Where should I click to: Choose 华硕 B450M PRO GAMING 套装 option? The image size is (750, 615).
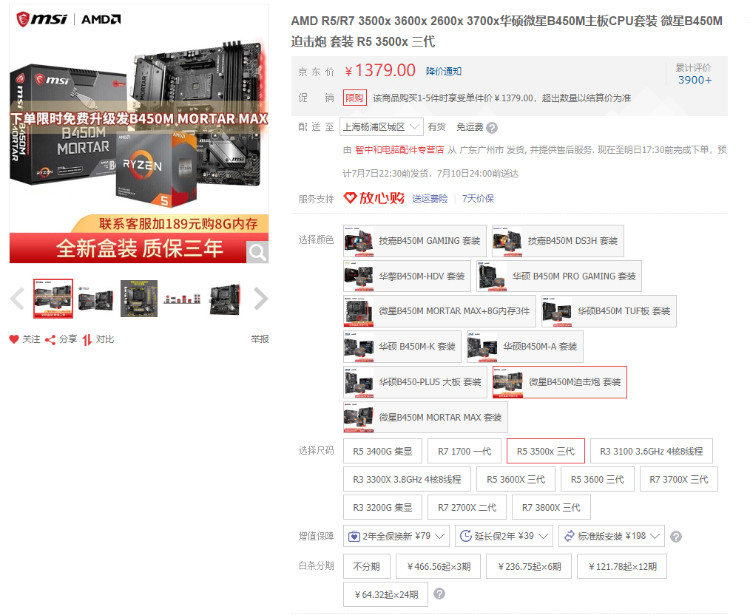(x=559, y=276)
